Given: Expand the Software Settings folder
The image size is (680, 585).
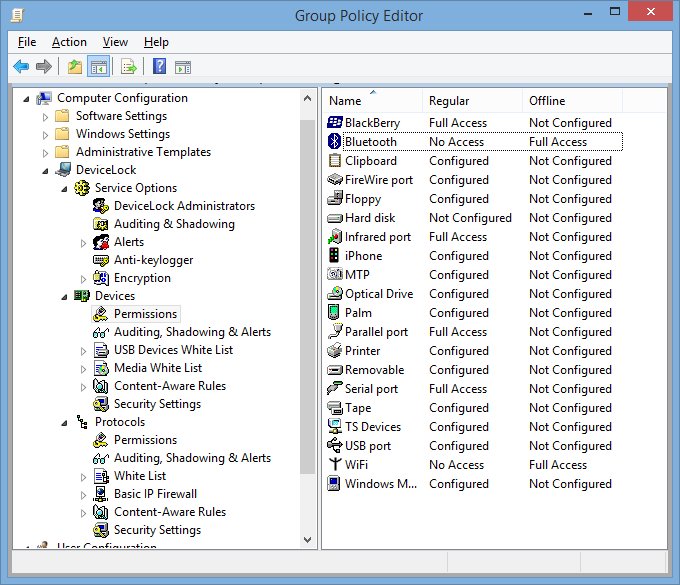Looking at the screenshot, I should pyautogui.click(x=45, y=117).
